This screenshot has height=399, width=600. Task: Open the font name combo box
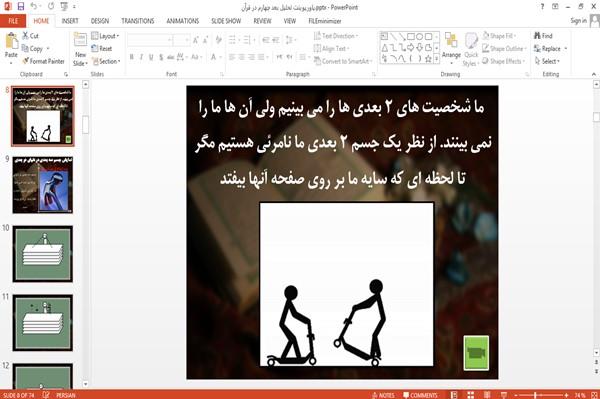click(150, 40)
